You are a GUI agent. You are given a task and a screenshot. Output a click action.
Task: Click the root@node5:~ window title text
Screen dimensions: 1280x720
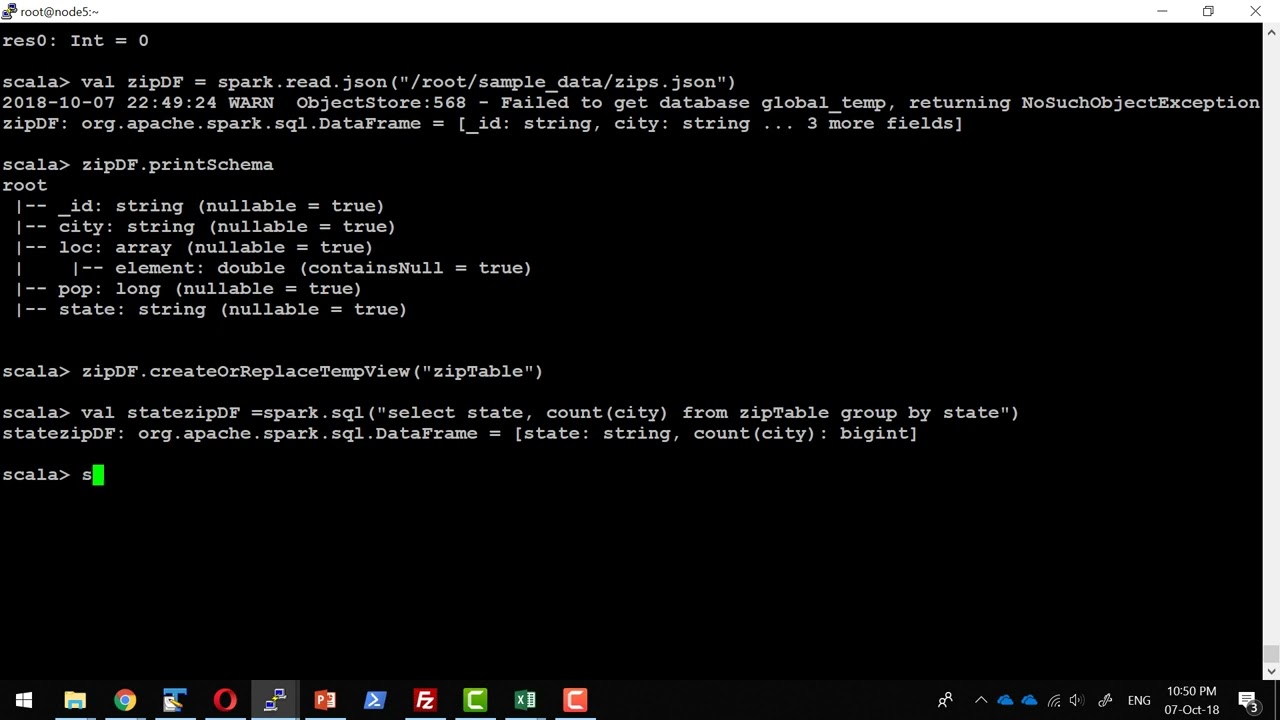(x=59, y=12)
